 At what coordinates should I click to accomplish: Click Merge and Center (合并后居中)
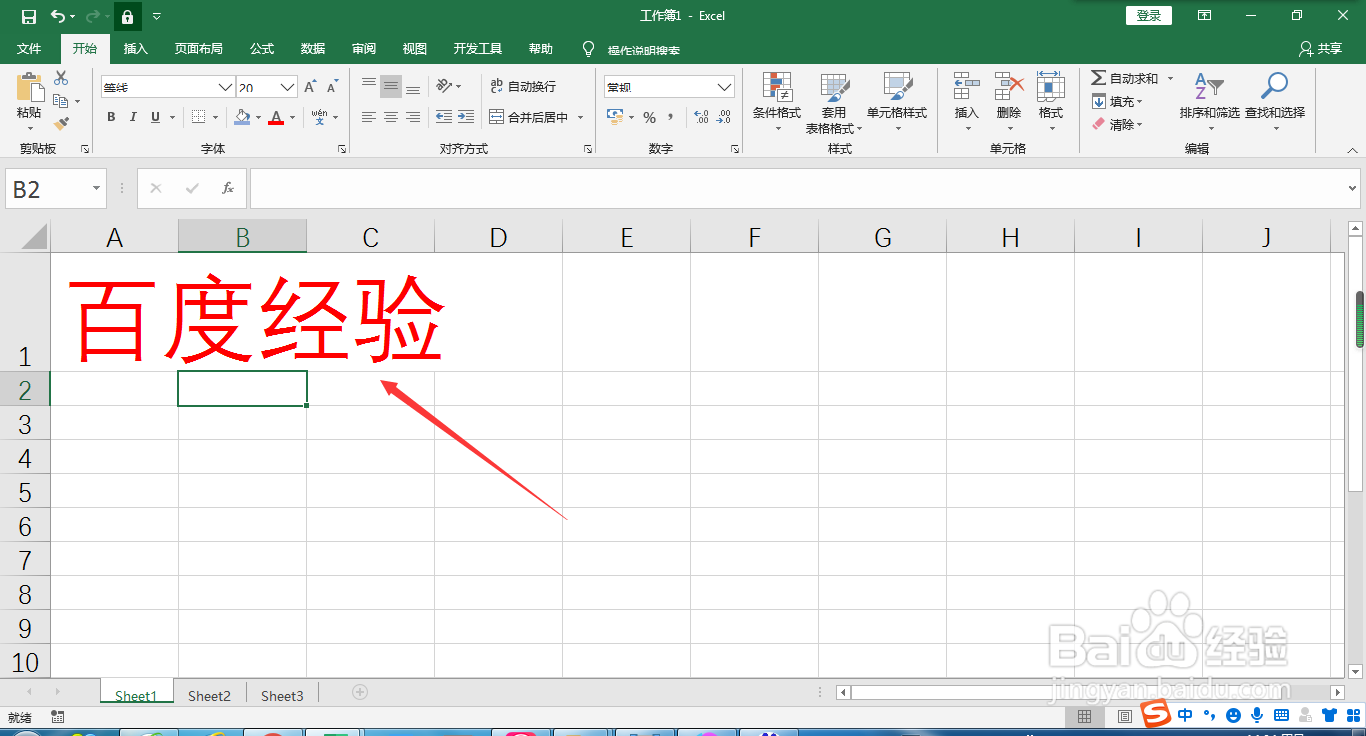pos(528,117)
